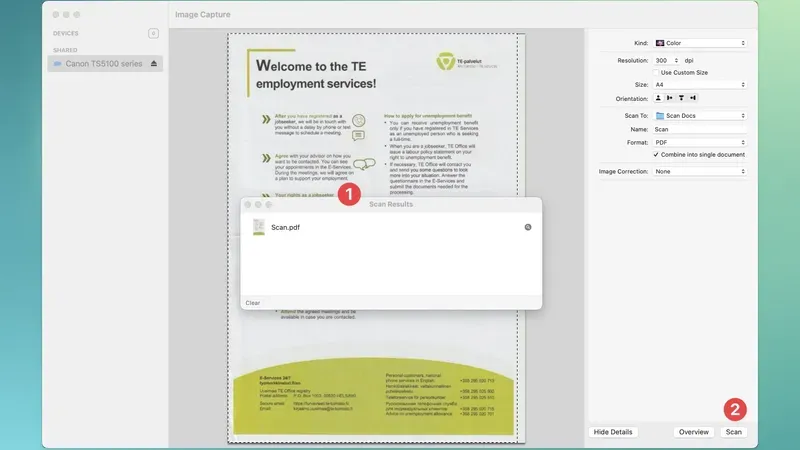
Task: Start scanning with the Scan button
Action: pyautogui.click(x=733, y=432)
